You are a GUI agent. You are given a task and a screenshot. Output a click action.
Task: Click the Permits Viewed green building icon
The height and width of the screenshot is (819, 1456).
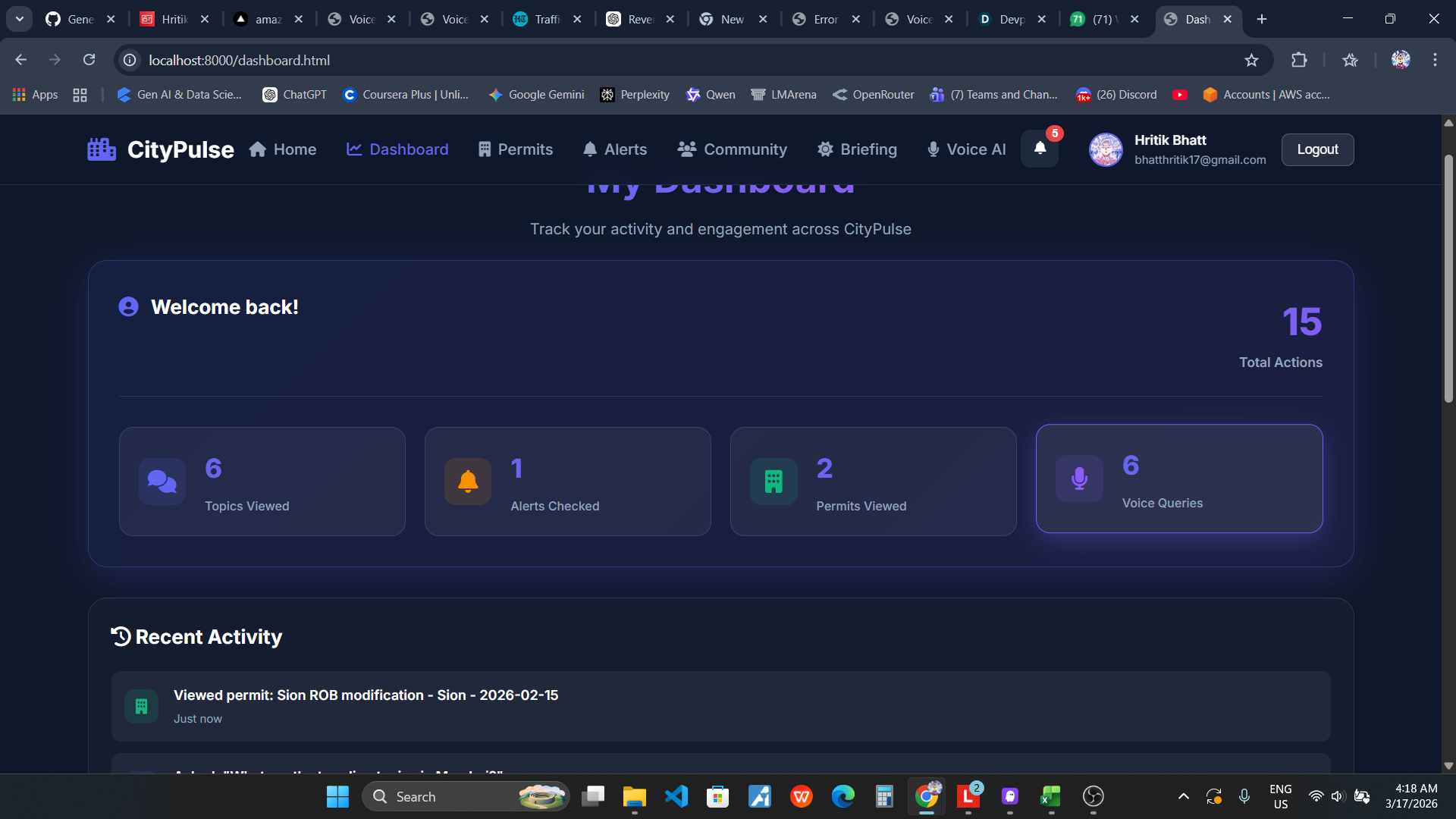[x=773, y=482]
